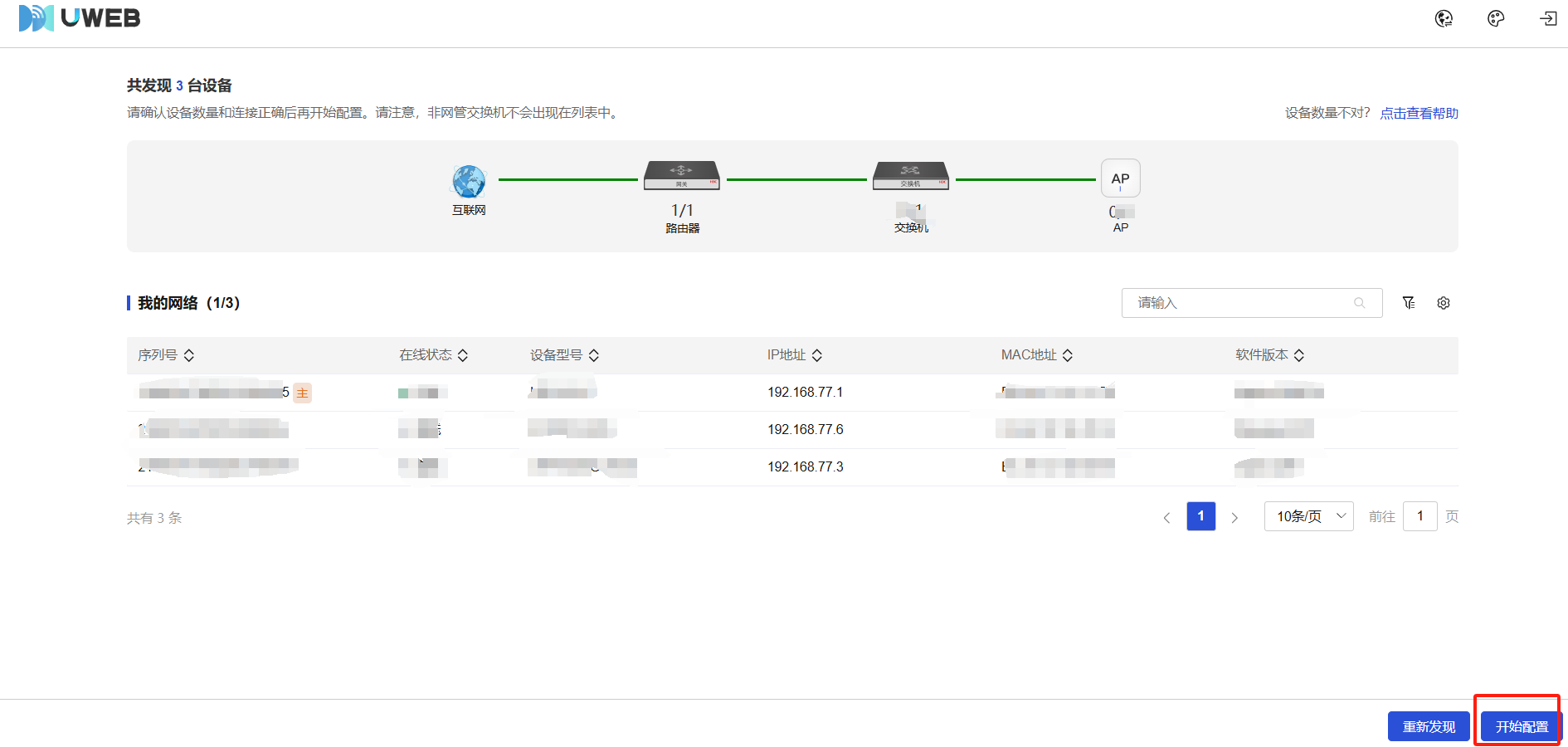Open the theme palette icon

point(1496,18)
